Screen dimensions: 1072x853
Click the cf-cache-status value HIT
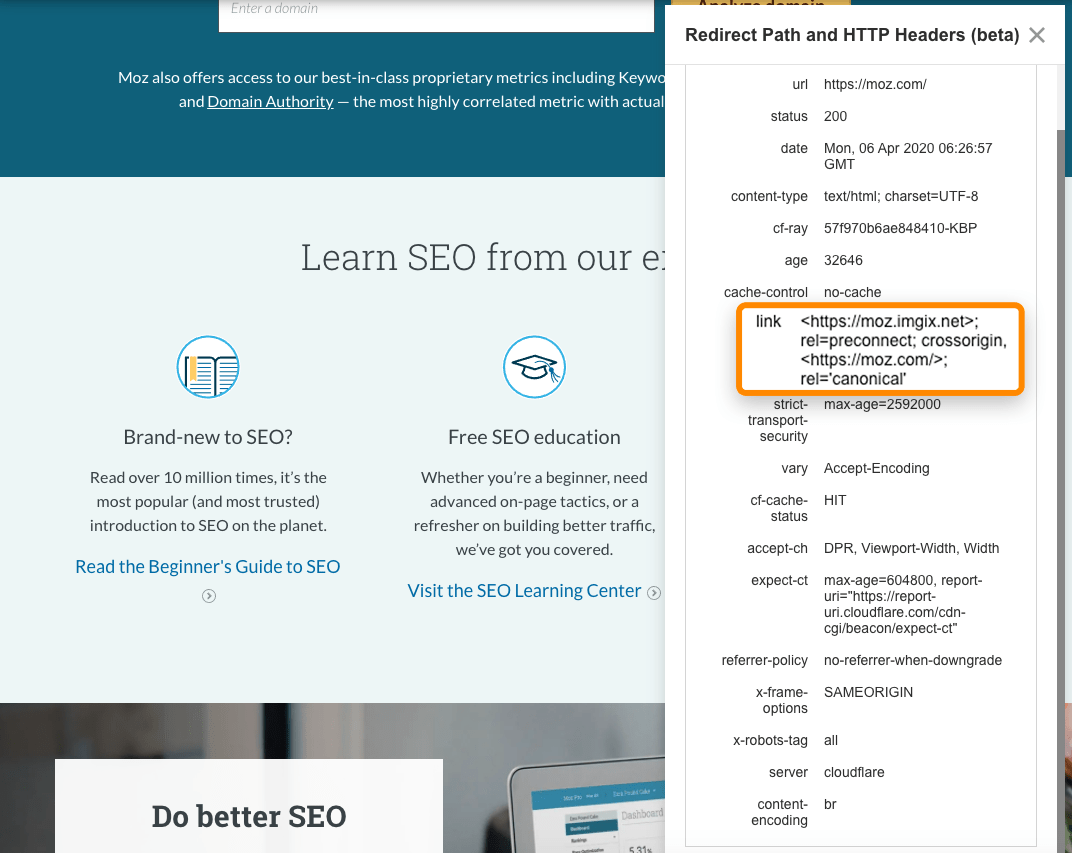click(835, 500)
